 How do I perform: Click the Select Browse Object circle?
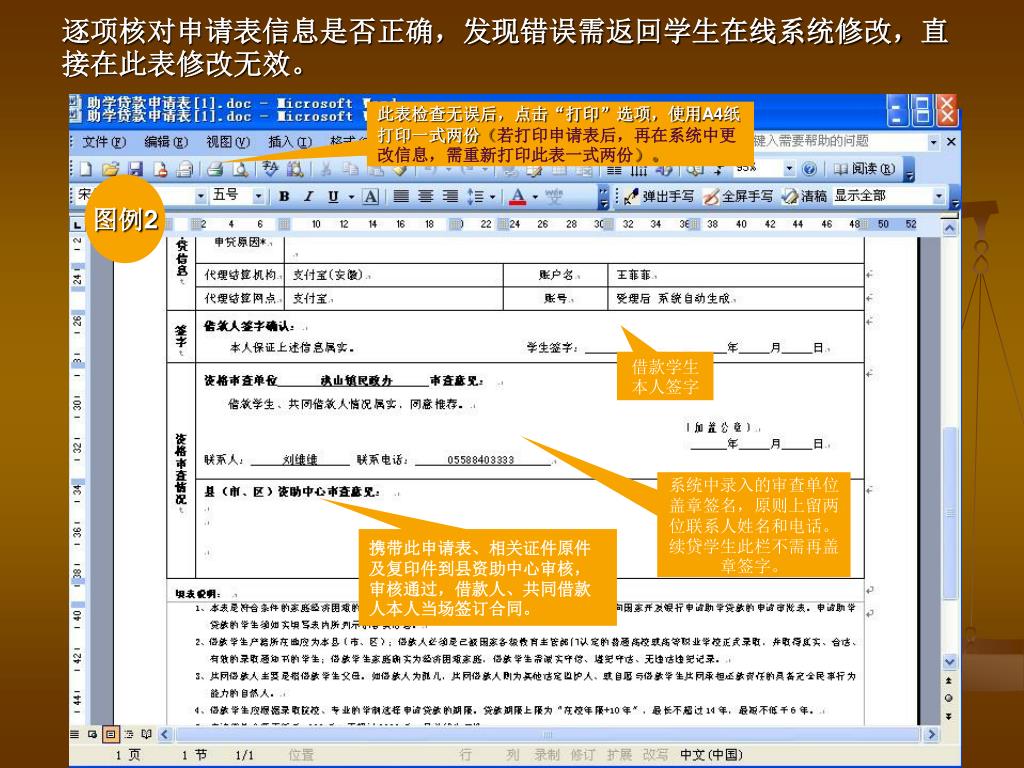click(950, 698)
